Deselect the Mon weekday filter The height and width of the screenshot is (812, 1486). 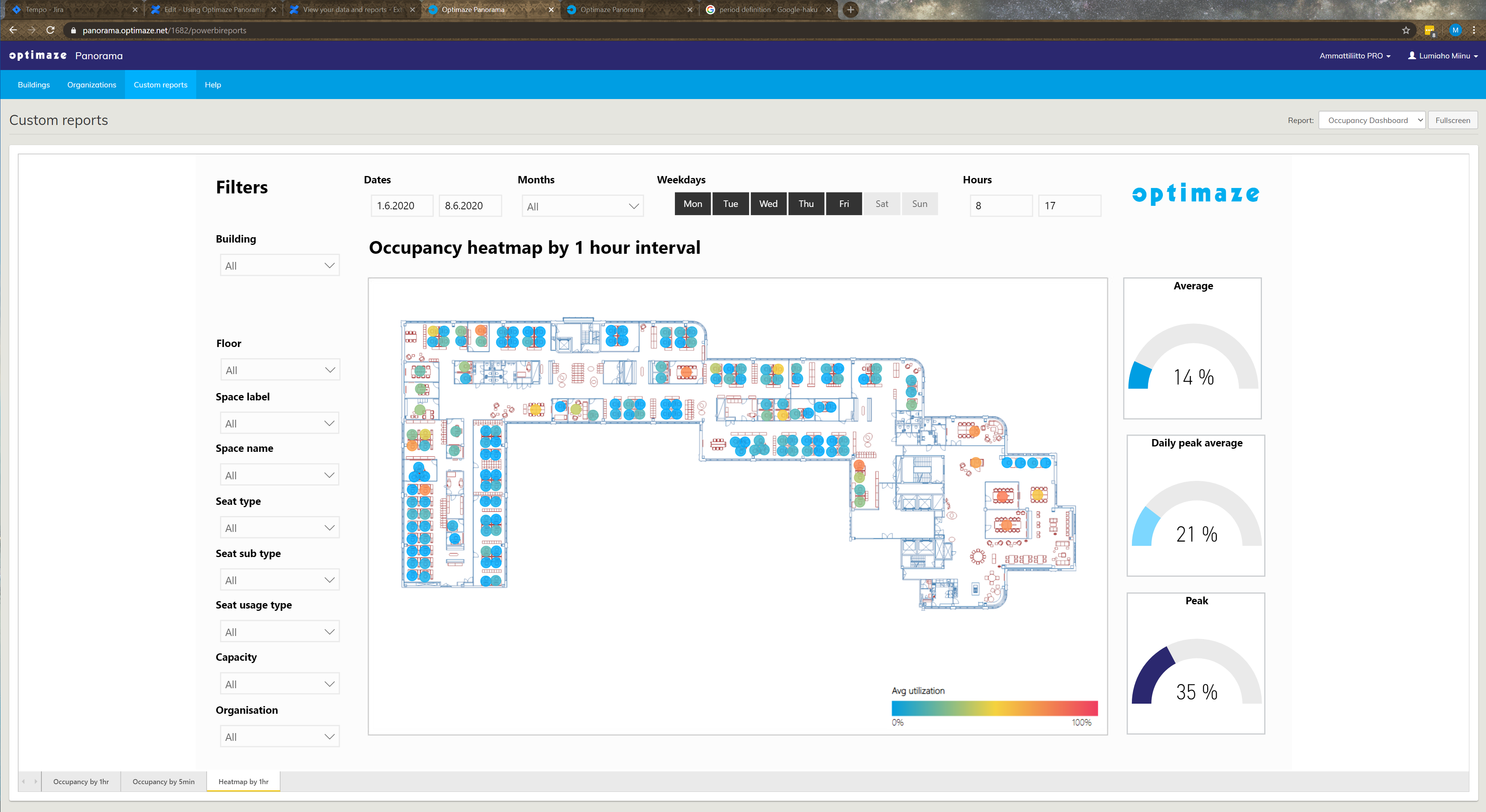coord(692,203)
